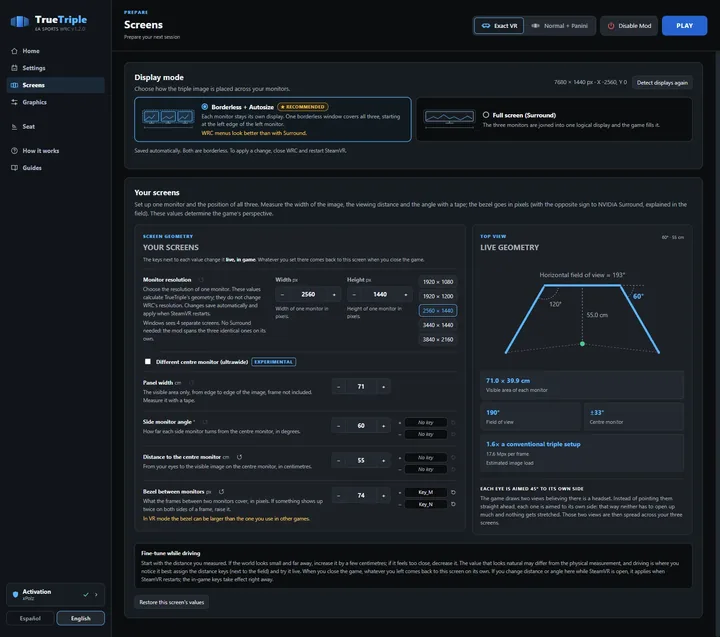Screen dimensions: 720x637
Task: Click Detect displays again
Action: pyautogui.click(x=662, y=83)
